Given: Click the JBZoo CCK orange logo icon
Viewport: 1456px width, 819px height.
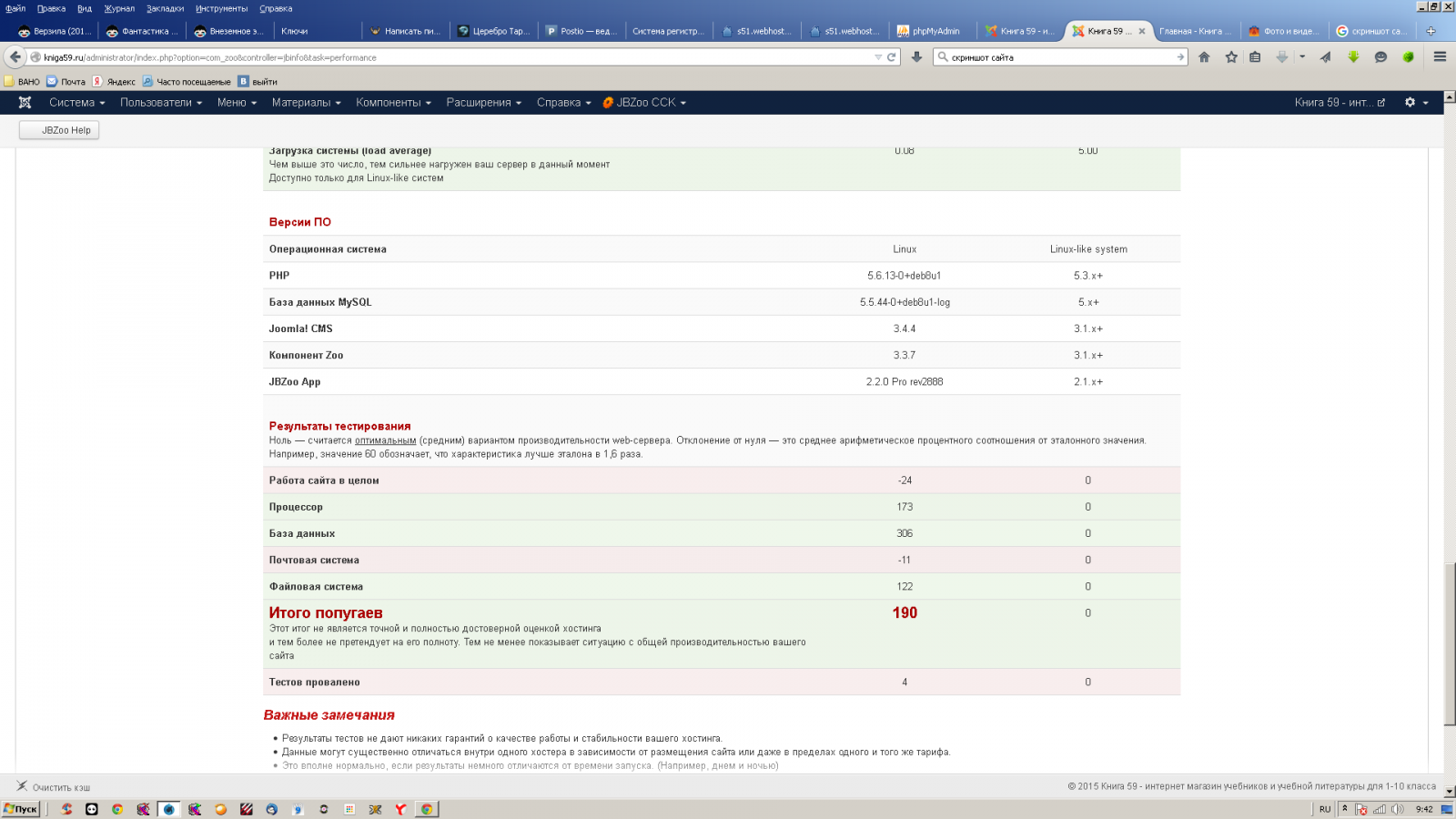Looking at the screenshot, I should point(608,103).
